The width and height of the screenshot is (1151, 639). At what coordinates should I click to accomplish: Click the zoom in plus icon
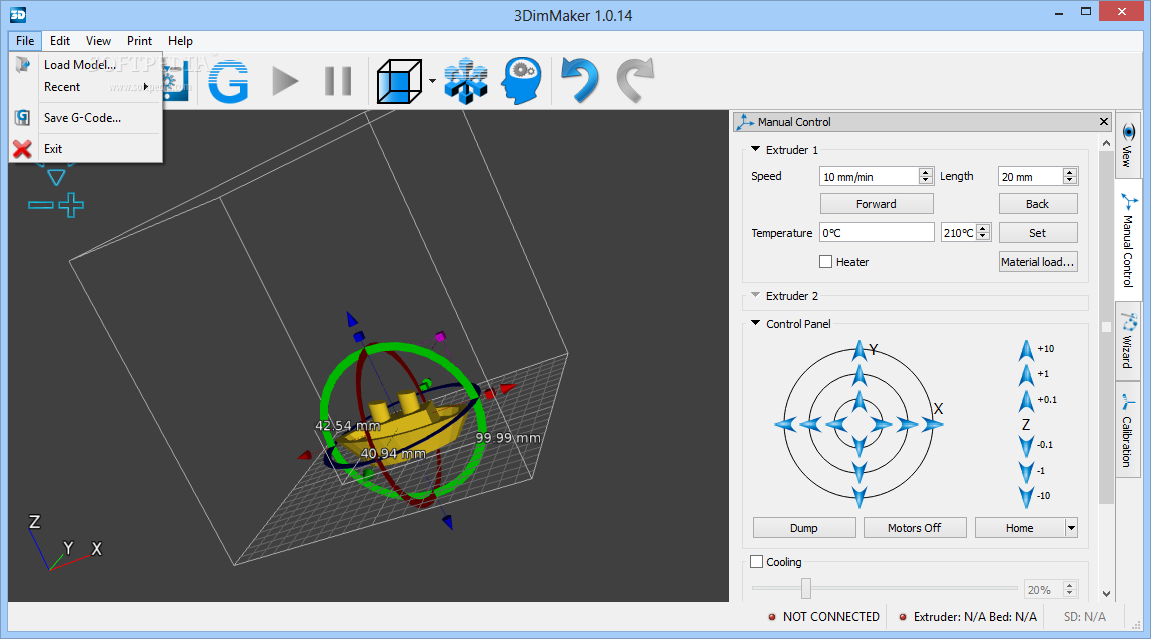70,205
